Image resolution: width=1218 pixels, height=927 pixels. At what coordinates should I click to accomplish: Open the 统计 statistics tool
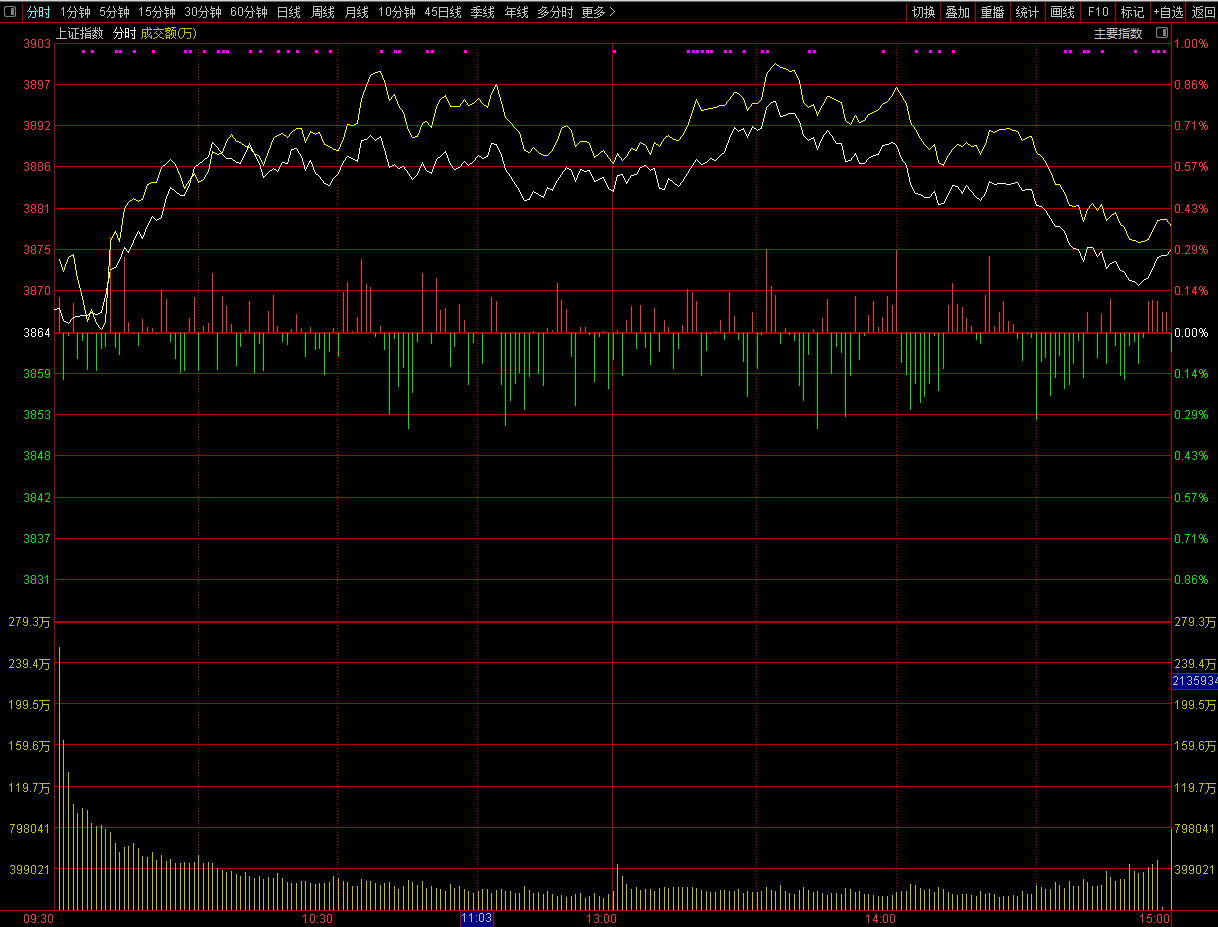point(1026,12)
